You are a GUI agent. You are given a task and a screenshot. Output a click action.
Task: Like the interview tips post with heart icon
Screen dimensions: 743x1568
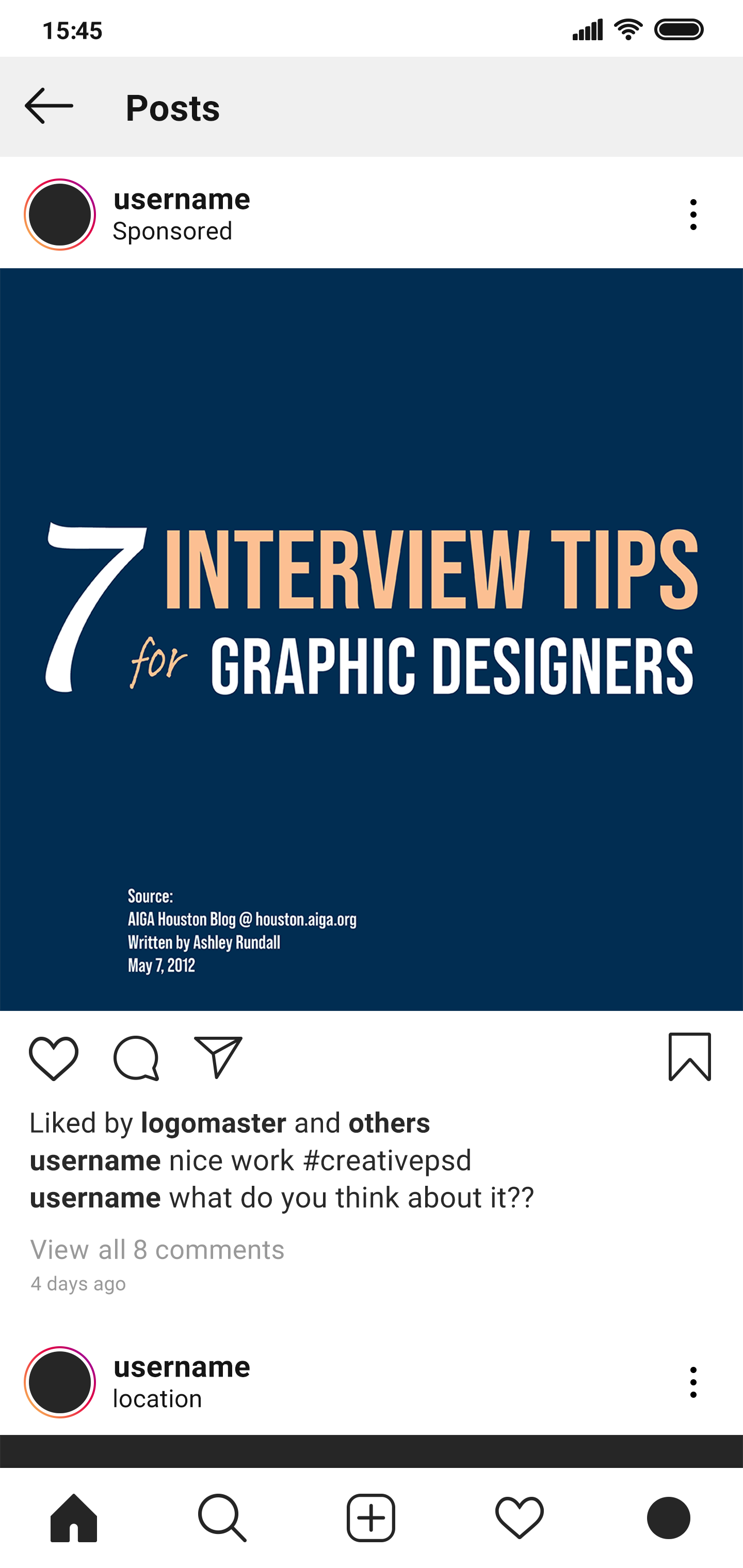click(54, 1058)
